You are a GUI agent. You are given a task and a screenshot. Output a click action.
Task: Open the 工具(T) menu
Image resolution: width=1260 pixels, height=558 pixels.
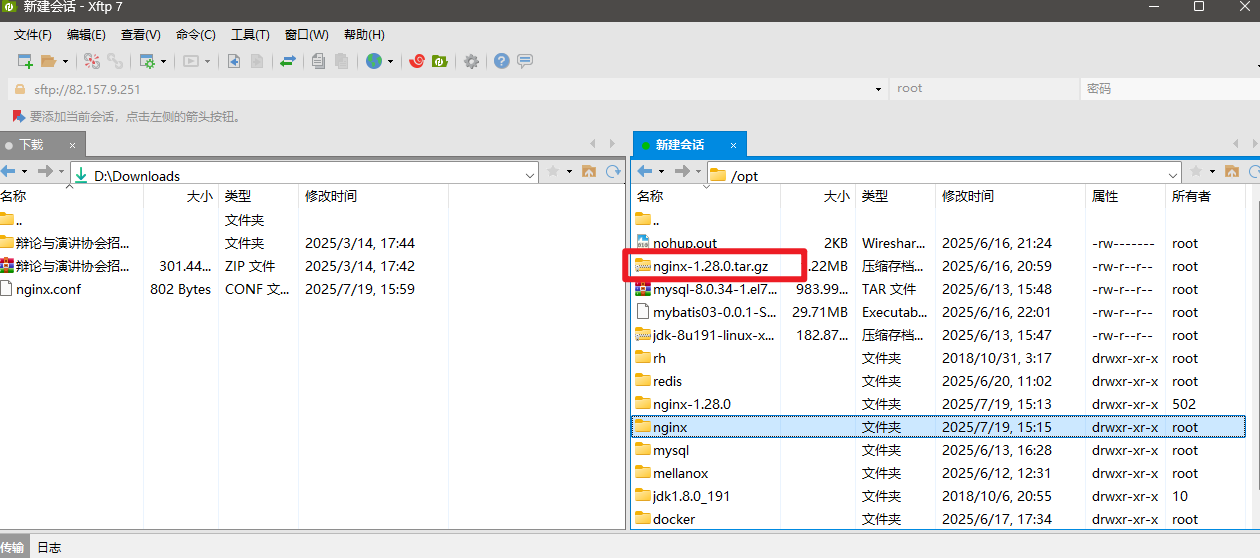pyautogui.click(x=250, y=34)
